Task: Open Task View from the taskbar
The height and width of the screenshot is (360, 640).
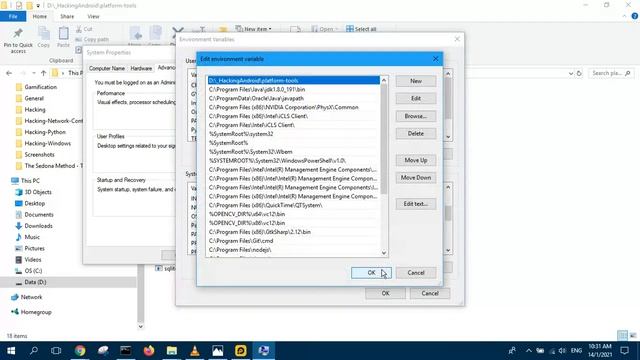Action: (56, 351)
